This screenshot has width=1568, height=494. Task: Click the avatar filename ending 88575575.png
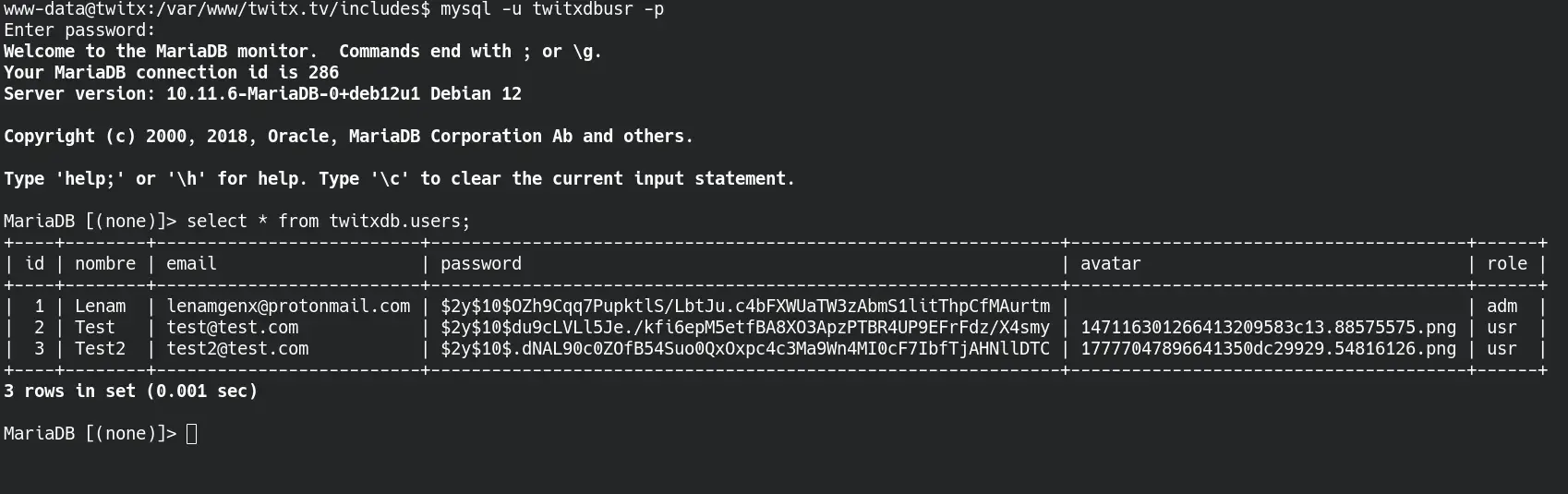[1269, 327]
